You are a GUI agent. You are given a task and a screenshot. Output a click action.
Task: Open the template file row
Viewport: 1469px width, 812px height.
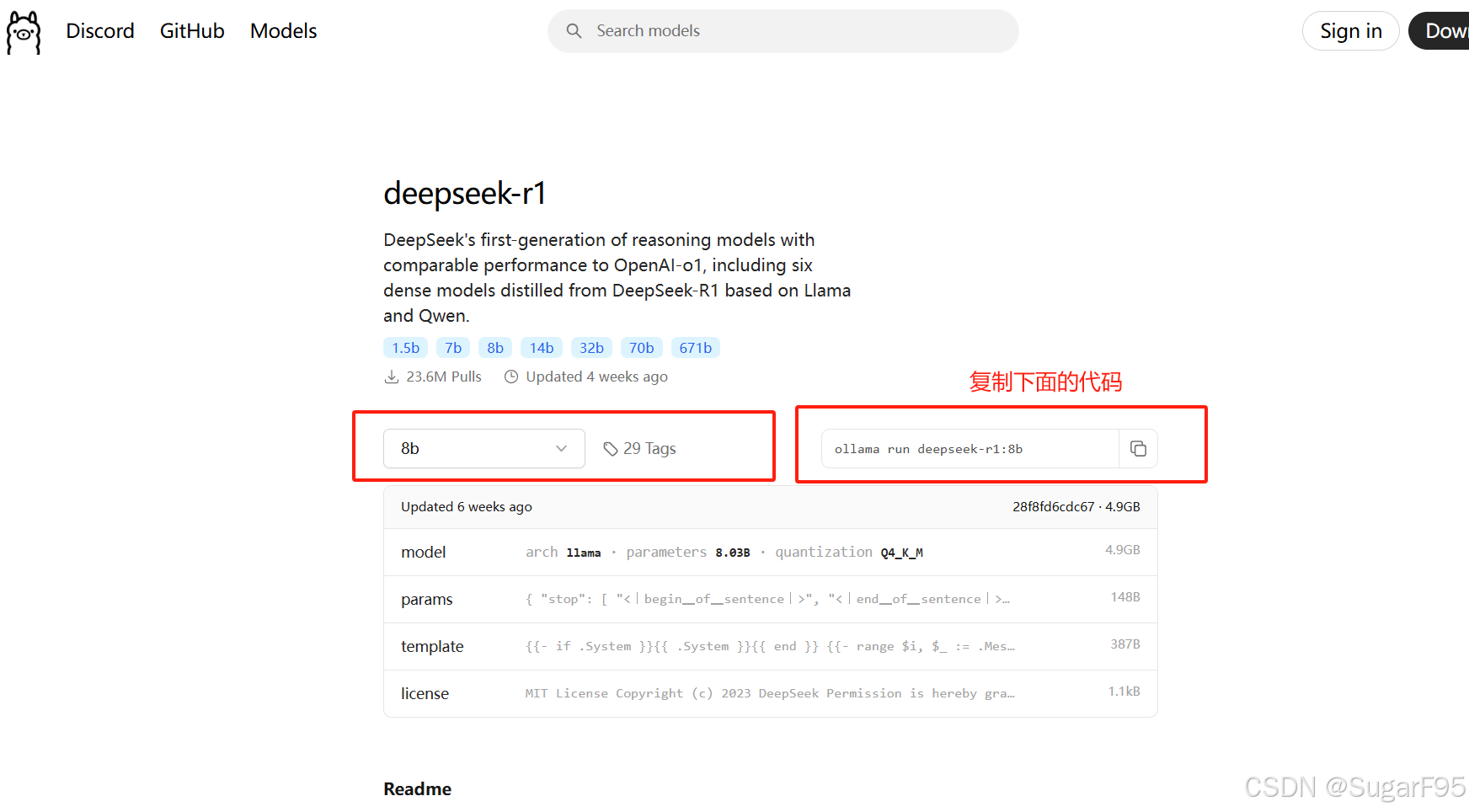[771, 647]
